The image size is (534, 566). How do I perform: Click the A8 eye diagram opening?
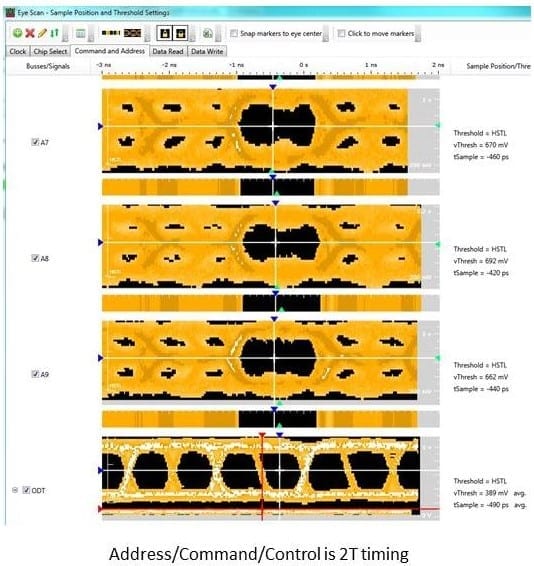(x=281, y=243)
